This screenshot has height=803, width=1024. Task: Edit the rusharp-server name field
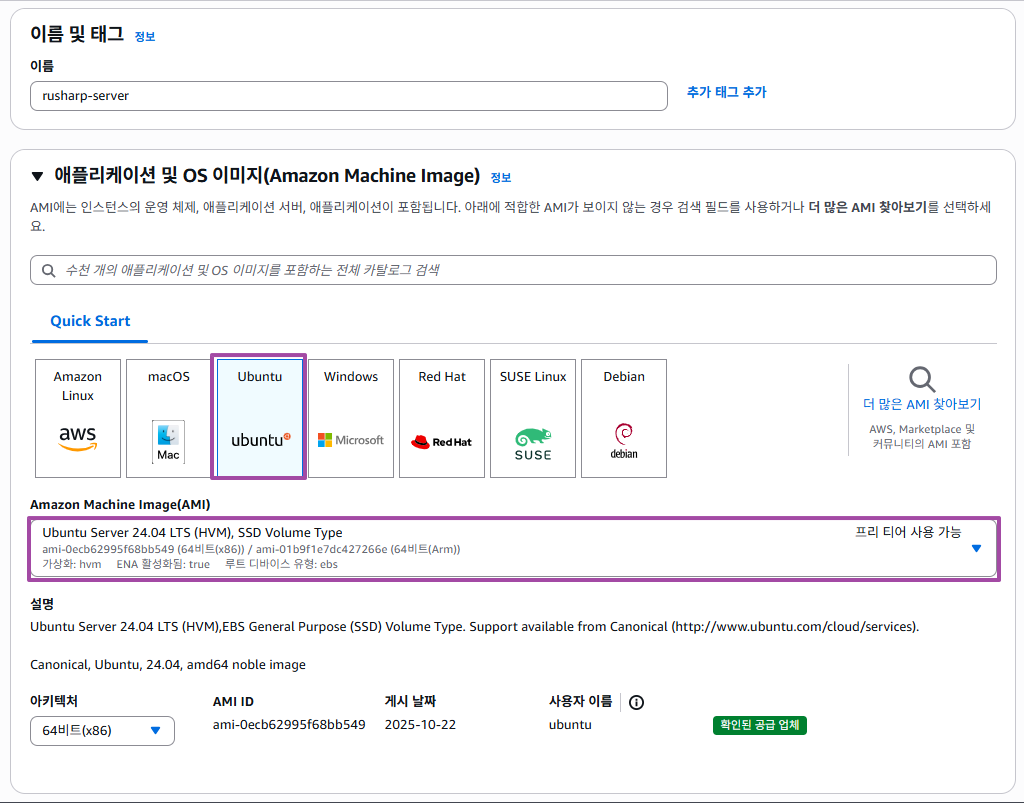click(x=349, y=96)
